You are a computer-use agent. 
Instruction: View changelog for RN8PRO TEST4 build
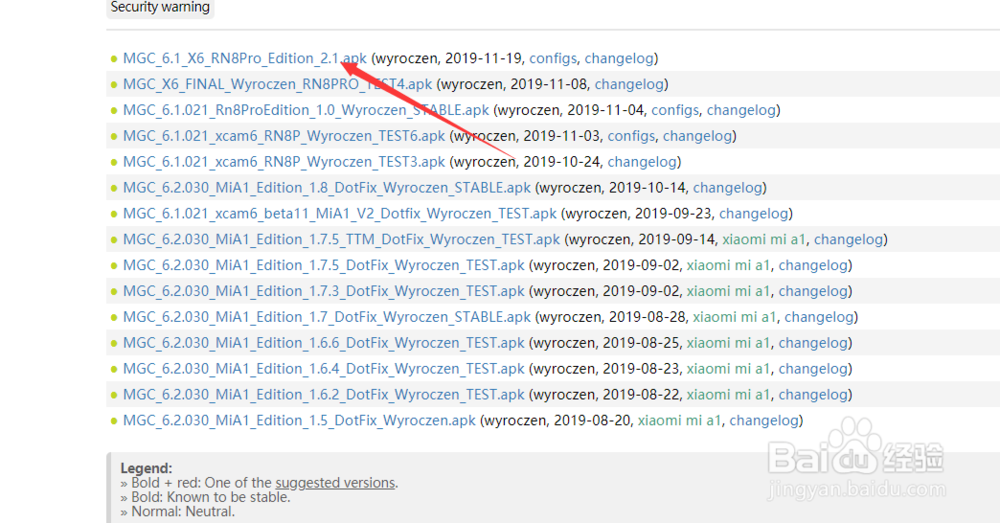[x=629, y=85]
